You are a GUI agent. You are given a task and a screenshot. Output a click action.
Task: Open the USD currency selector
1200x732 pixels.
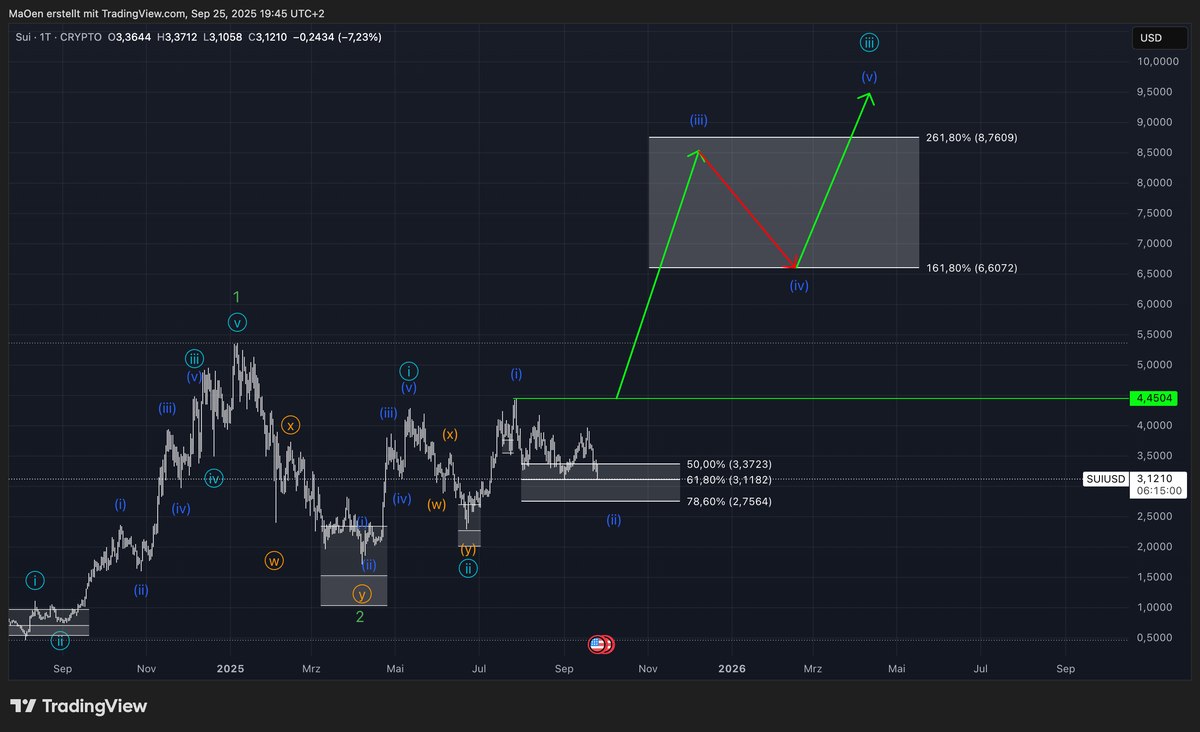point(1149,39)
